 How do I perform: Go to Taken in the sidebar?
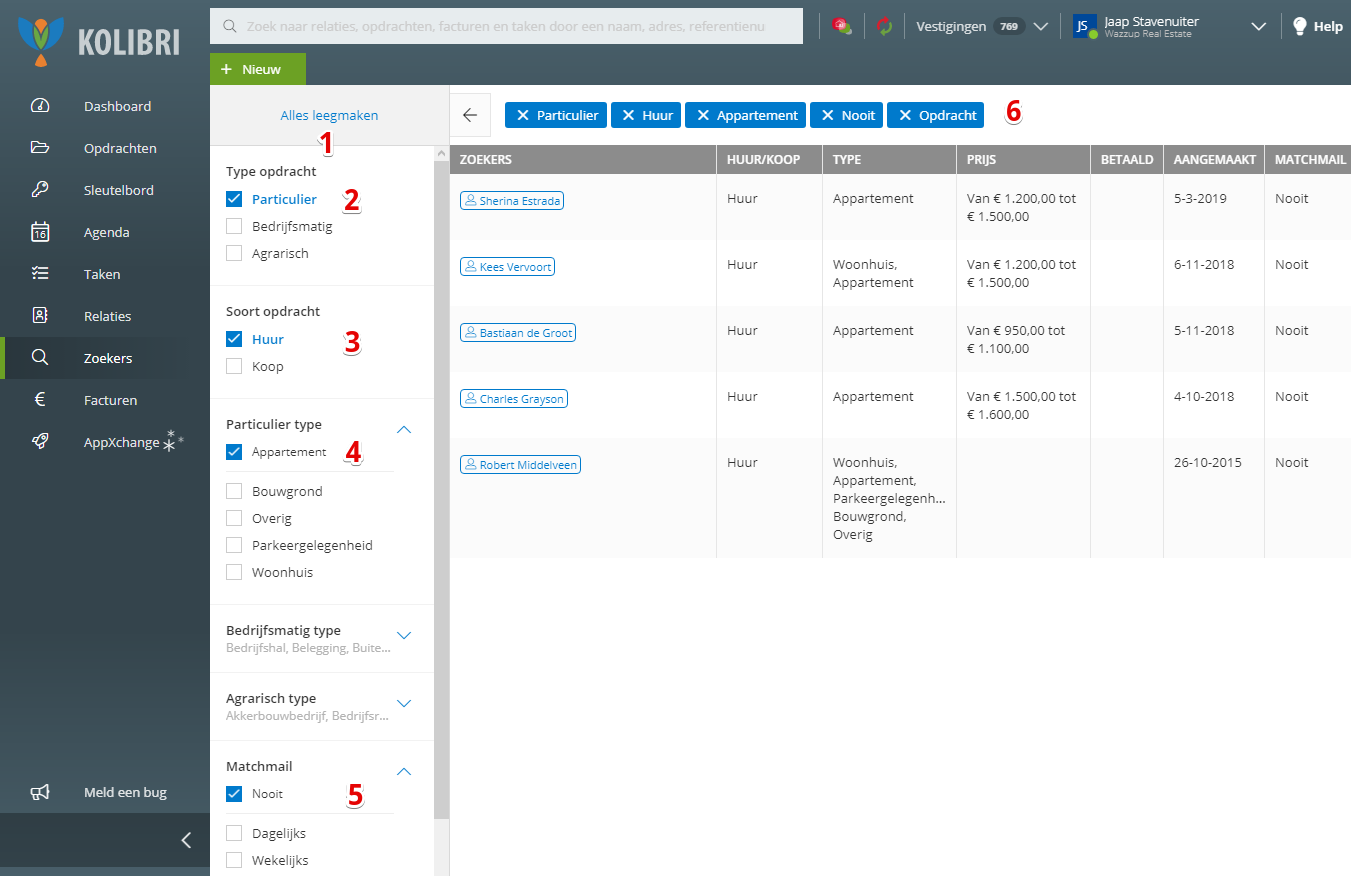pos(102,274)
